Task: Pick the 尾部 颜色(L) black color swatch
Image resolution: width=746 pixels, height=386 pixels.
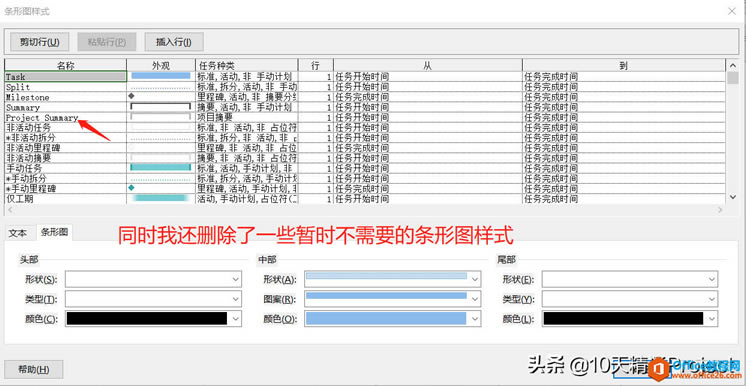Action: (x=623, y=319)
